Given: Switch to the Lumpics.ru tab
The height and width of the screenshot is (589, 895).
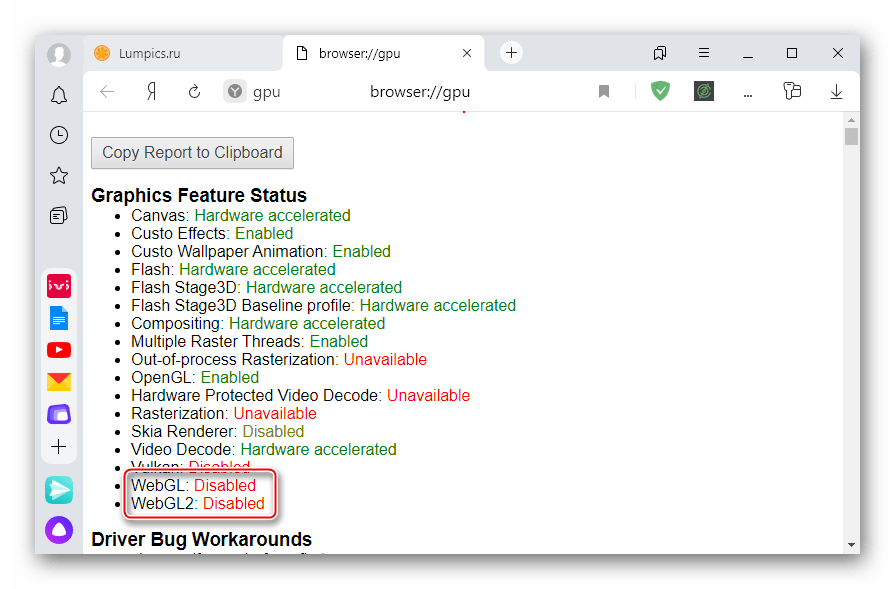Looking at the screenshot, I should point(183,53).
